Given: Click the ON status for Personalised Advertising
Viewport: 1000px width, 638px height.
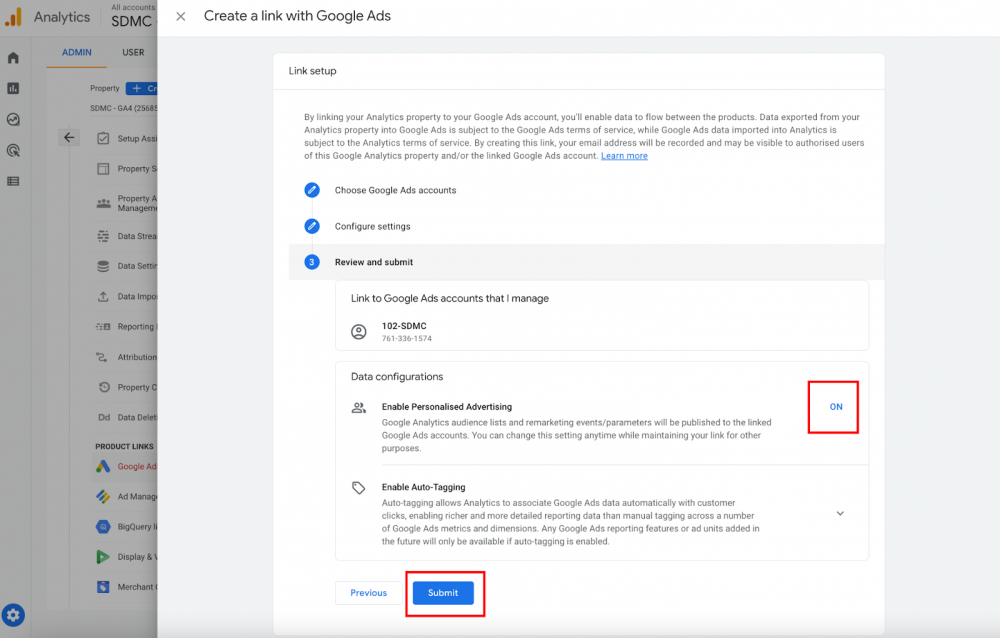Looking at the screenshot, I should click(835, 407).
